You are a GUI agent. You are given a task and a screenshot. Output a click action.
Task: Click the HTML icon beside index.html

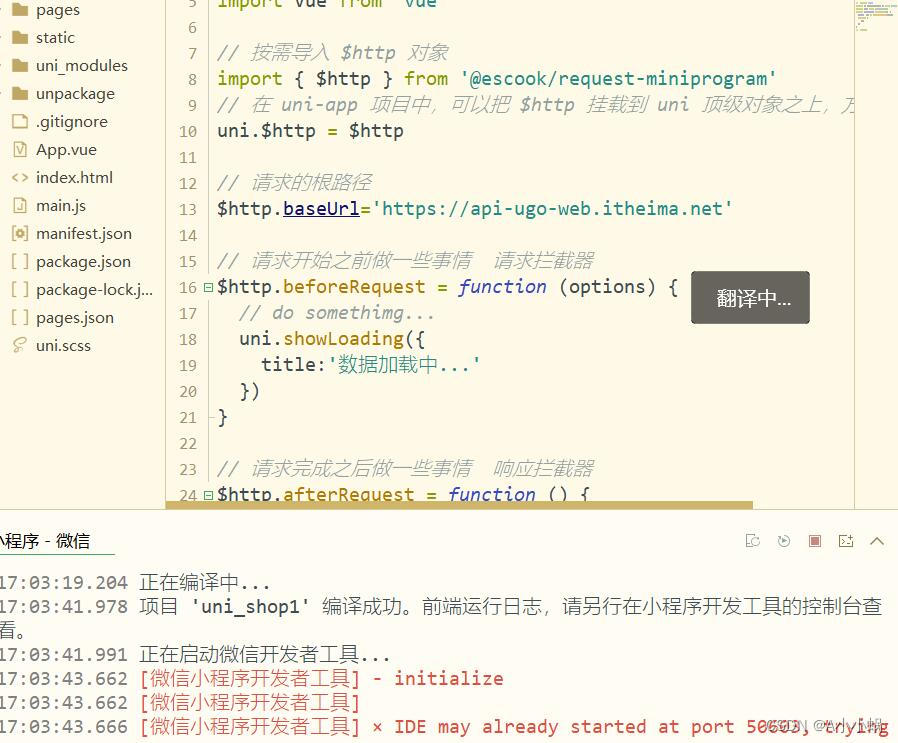point(21,177)
